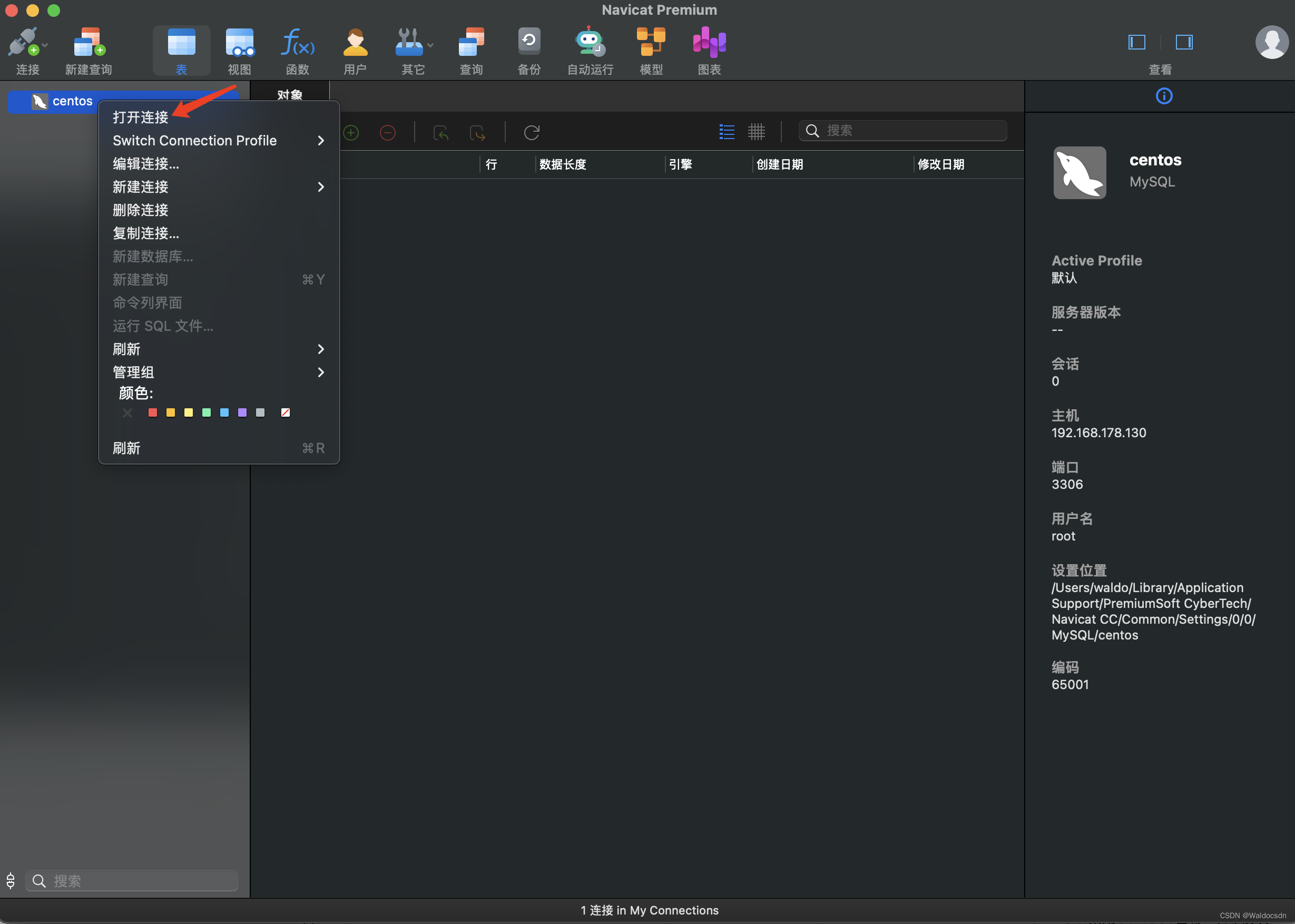The width and height of the screenshot is (1295, 924).
Task: Open the Connection dropdown arrow in toolbar
Action: [45, 45]
